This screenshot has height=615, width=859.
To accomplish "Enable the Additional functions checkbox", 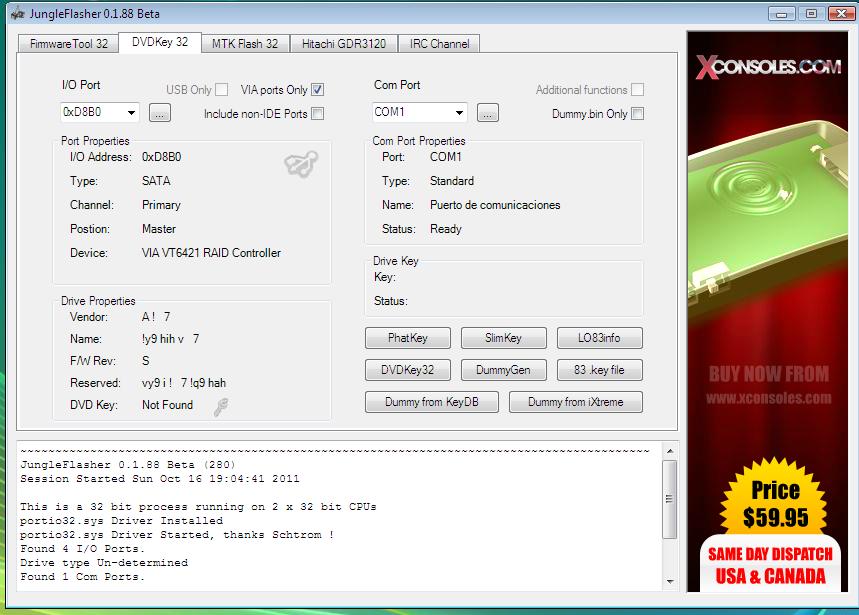I will pos(637,89).
